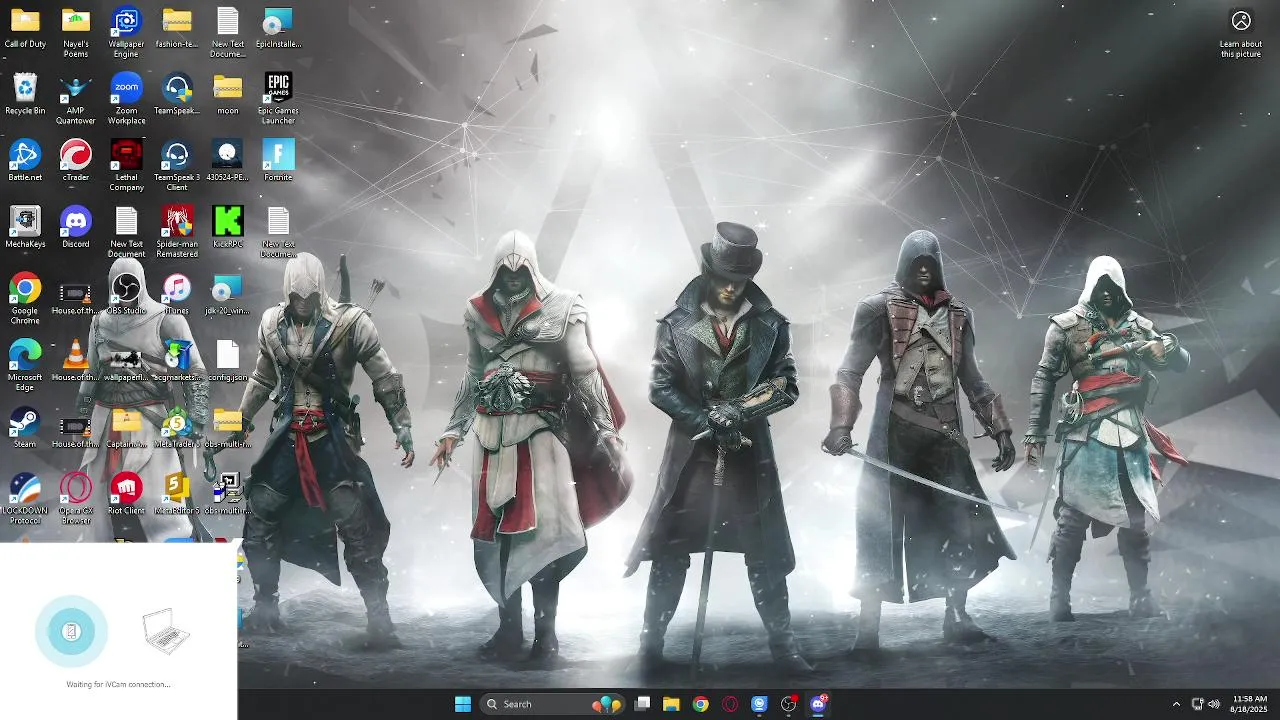
Task: Open Opera GX Browser desktop shortcut
Action: tap(76, 499)
